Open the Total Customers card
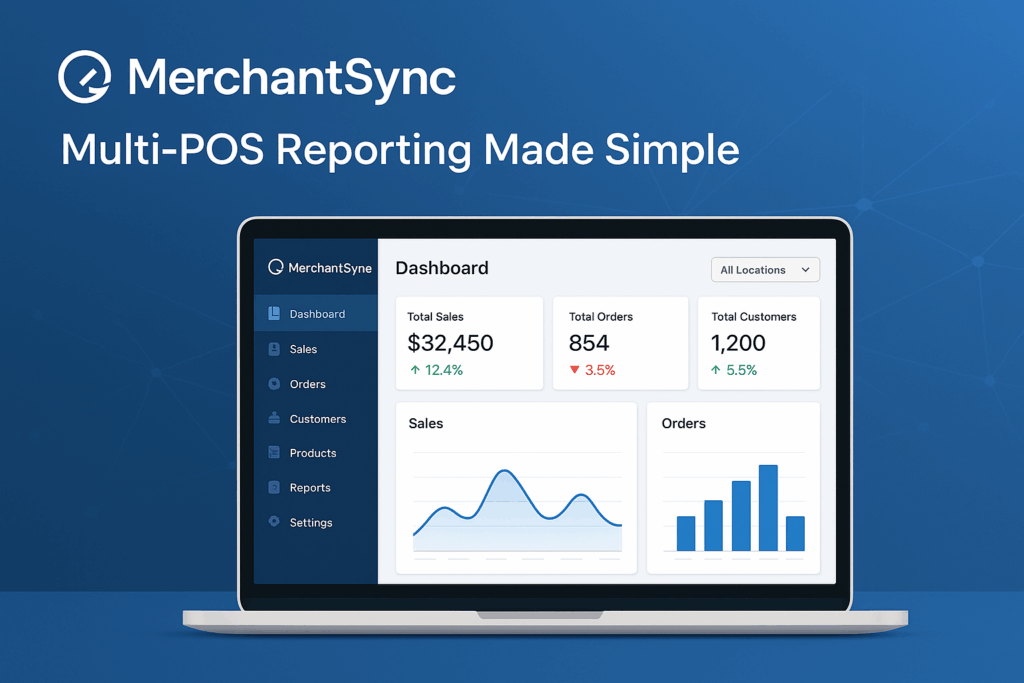The width and height of the screenshot is (1024, 683). pyautogui.click(x=758, y=343)
